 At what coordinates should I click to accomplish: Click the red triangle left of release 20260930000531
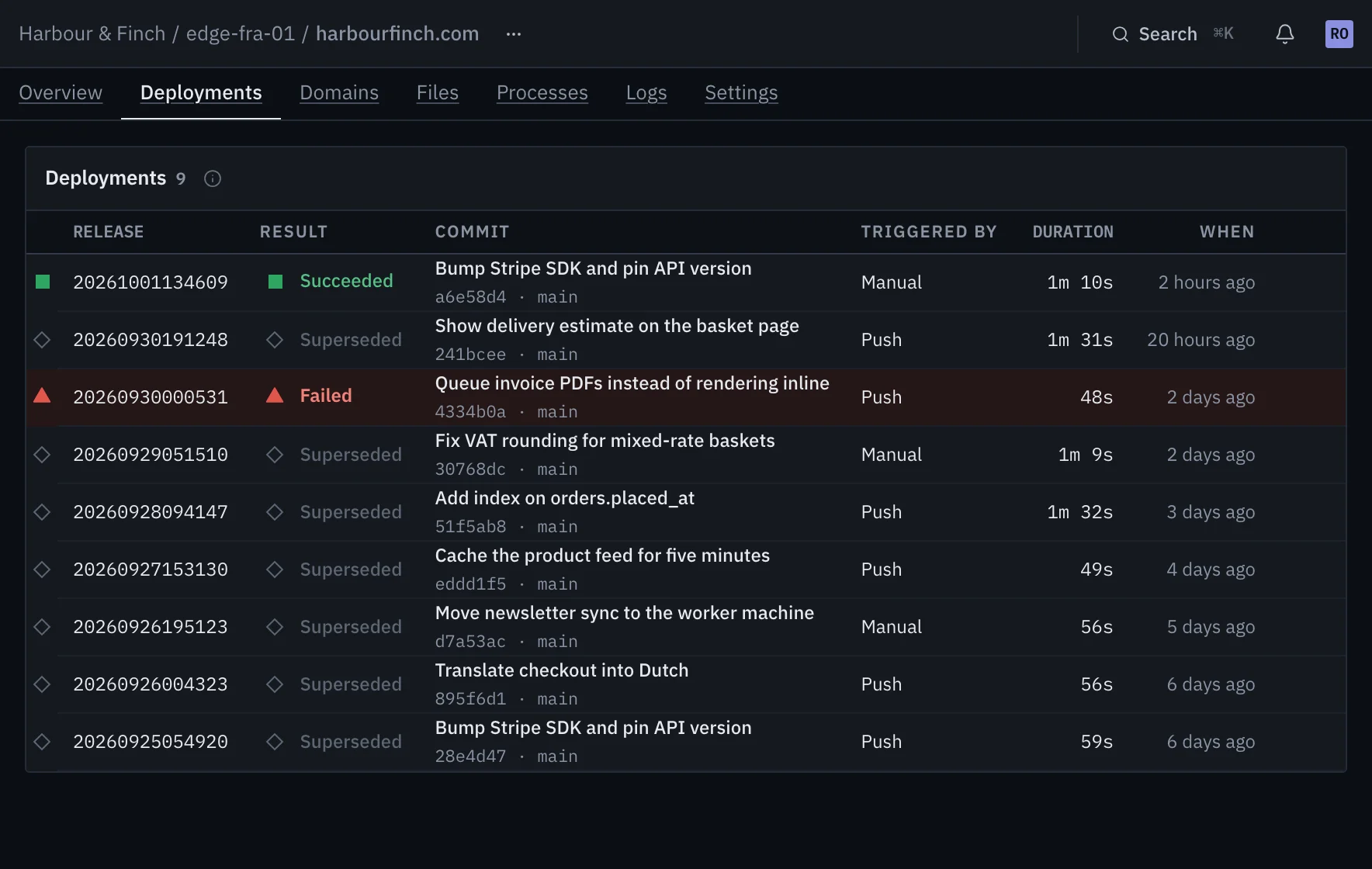[43, 396]
